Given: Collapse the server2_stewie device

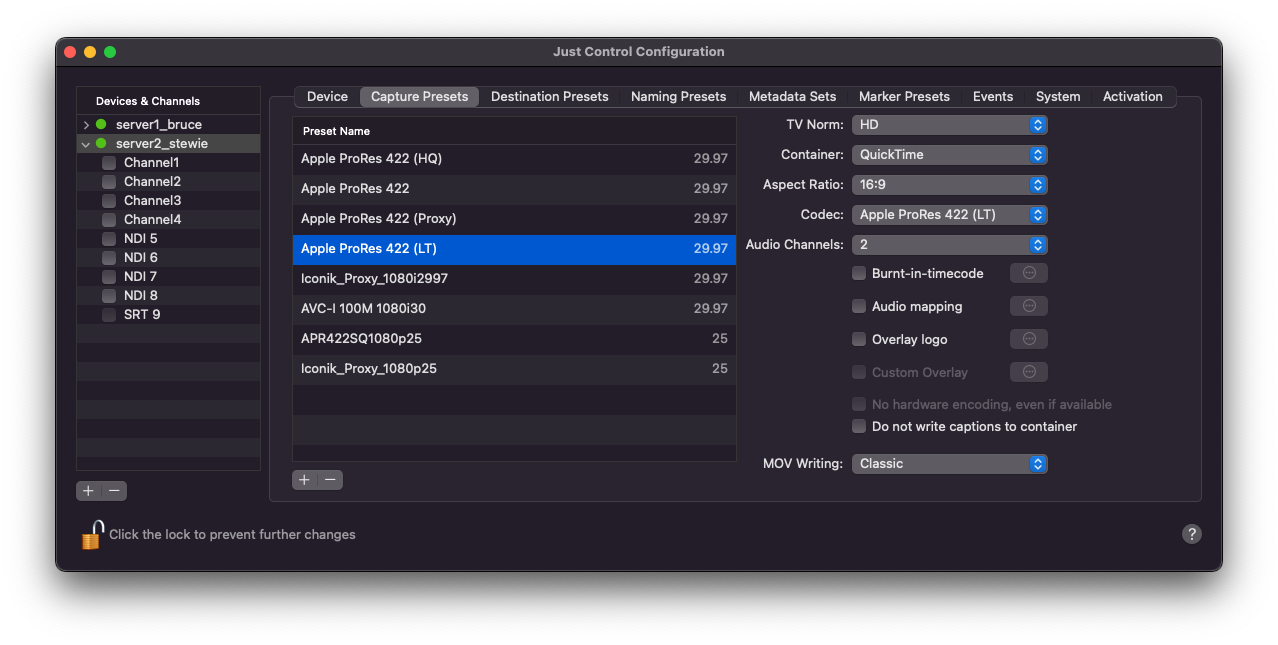Looking at the screenshot, I should [86, 144].
